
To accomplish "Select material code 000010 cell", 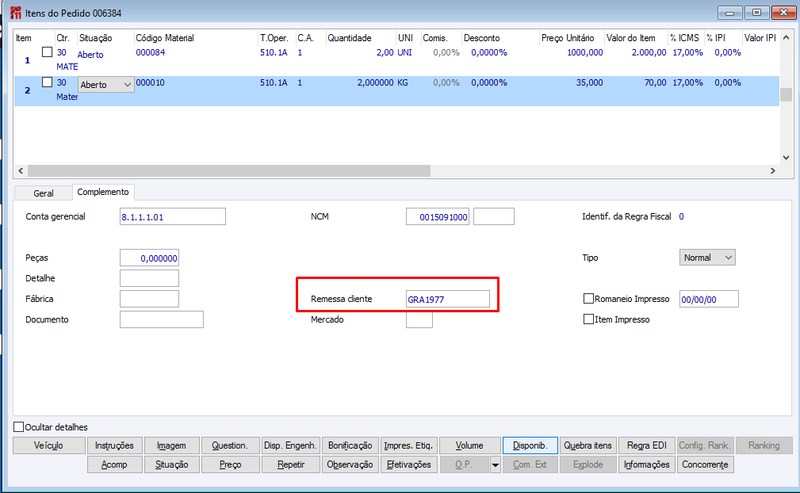I will pyautogui.click(x=151, y=82).
